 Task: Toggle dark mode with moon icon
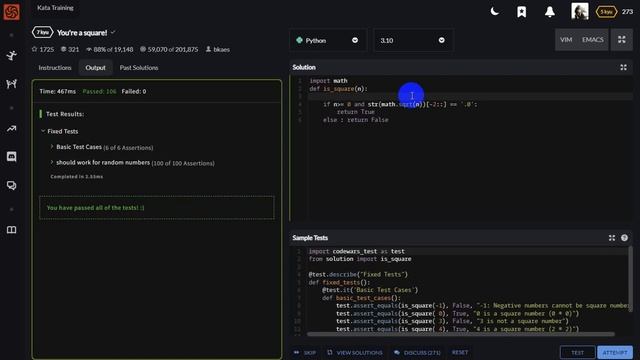click(494, 11)
